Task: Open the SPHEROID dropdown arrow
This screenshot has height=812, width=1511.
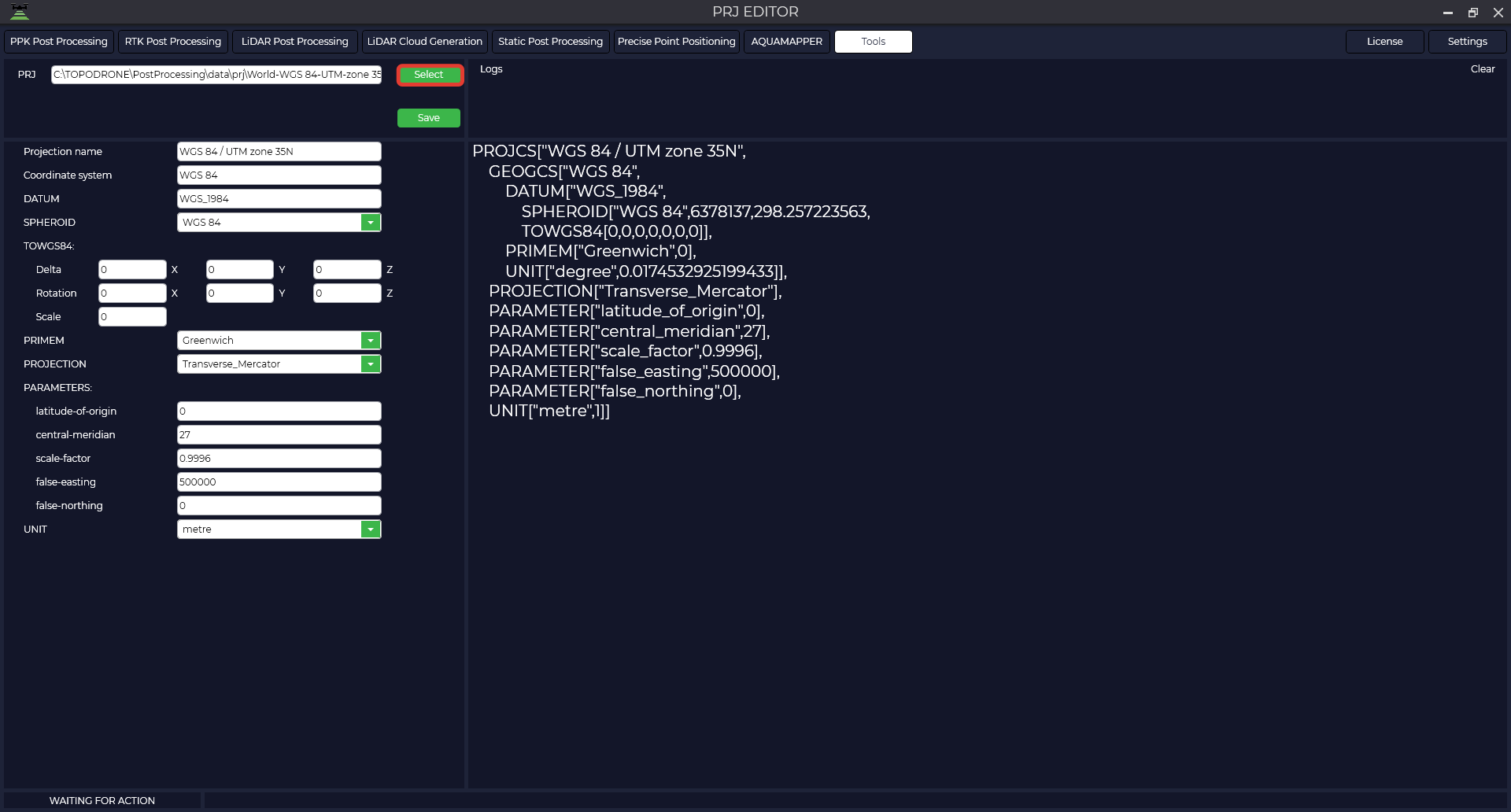Action: [x=371, y=223]
